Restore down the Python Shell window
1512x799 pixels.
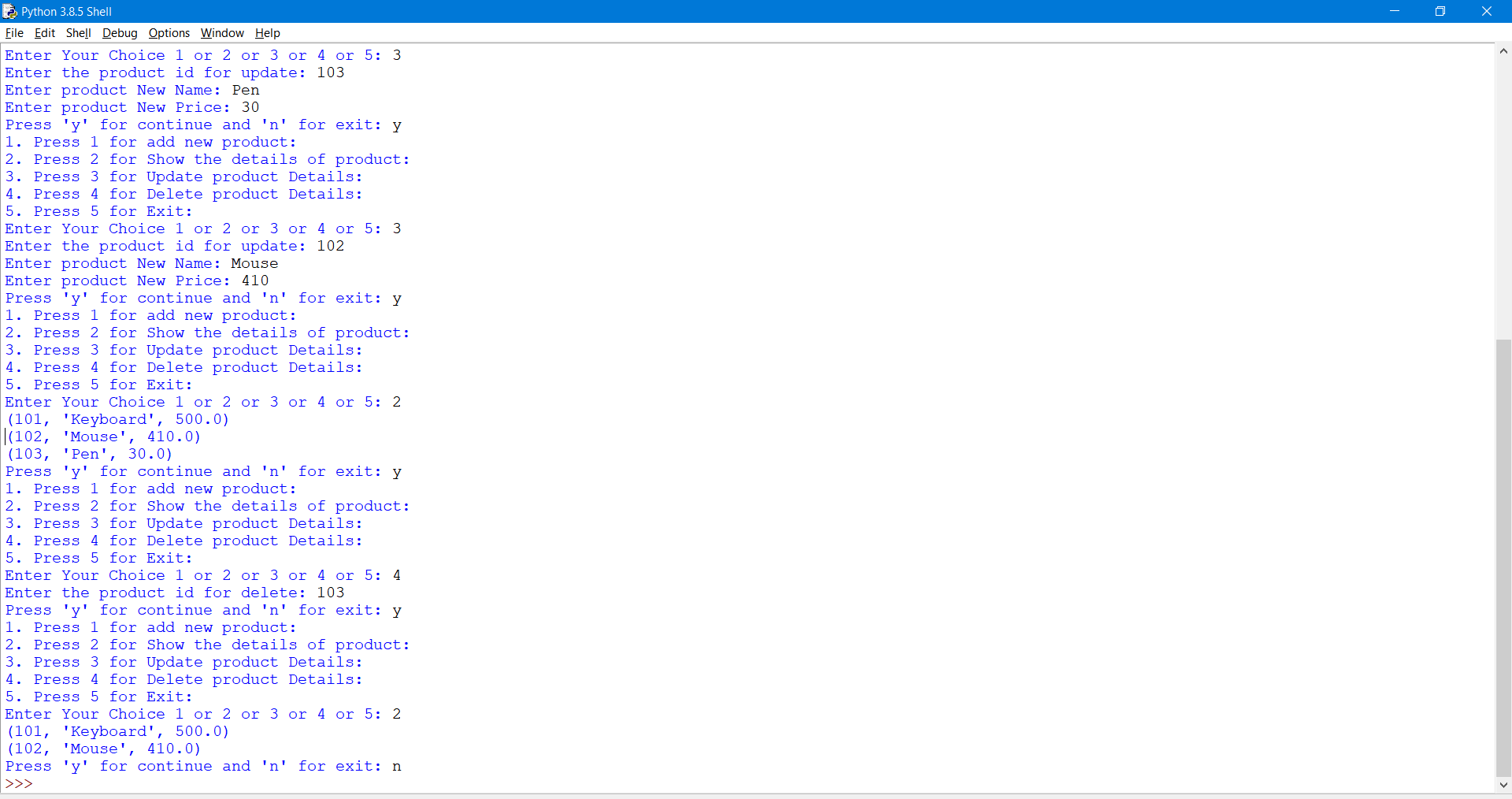[x=1441, y=11]
